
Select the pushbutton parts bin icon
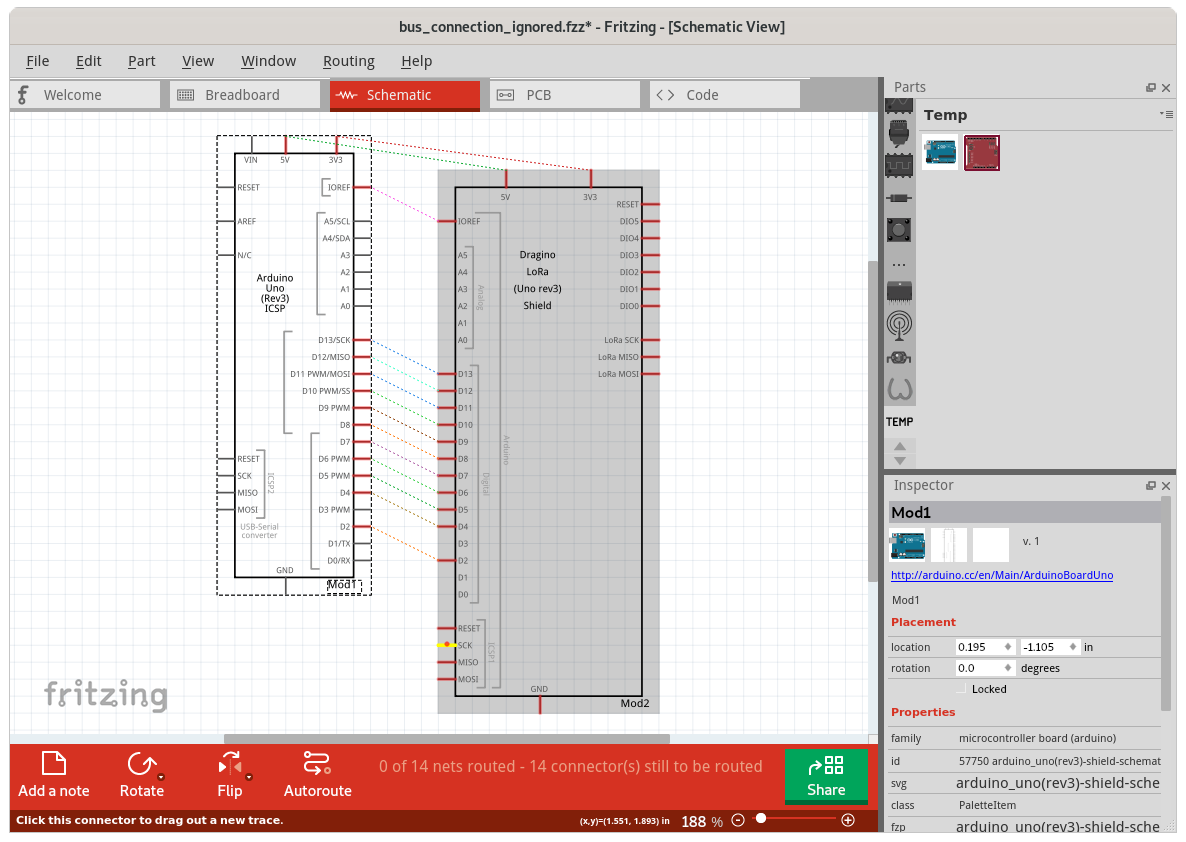coord(899,230)
